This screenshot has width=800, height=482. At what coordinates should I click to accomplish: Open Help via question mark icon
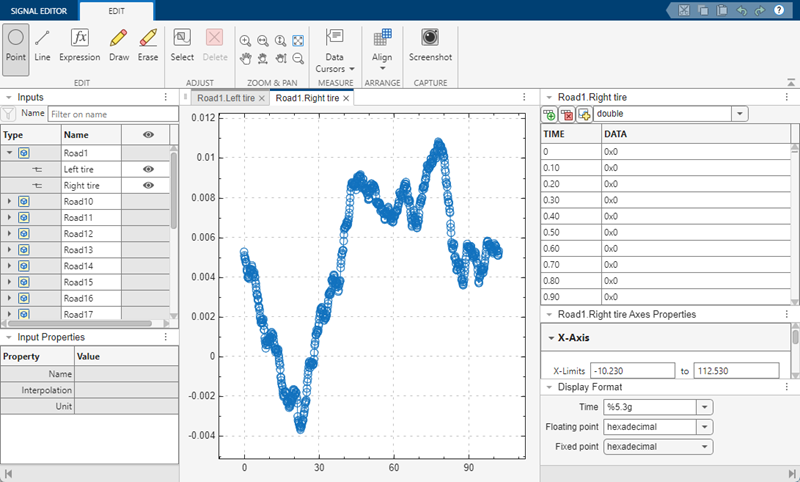[779, 10]
